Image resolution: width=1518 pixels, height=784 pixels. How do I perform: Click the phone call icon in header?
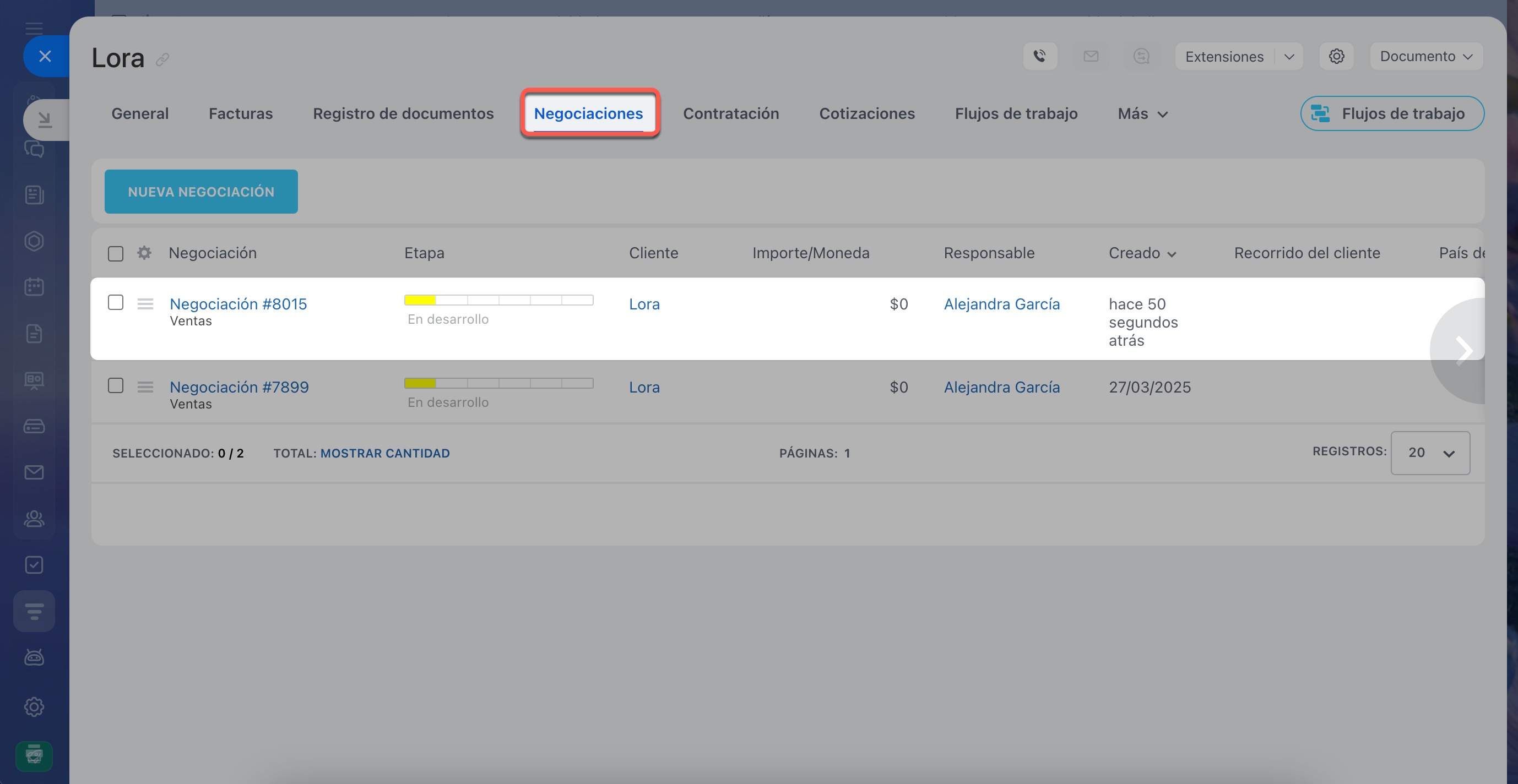tap(1040, 56)
